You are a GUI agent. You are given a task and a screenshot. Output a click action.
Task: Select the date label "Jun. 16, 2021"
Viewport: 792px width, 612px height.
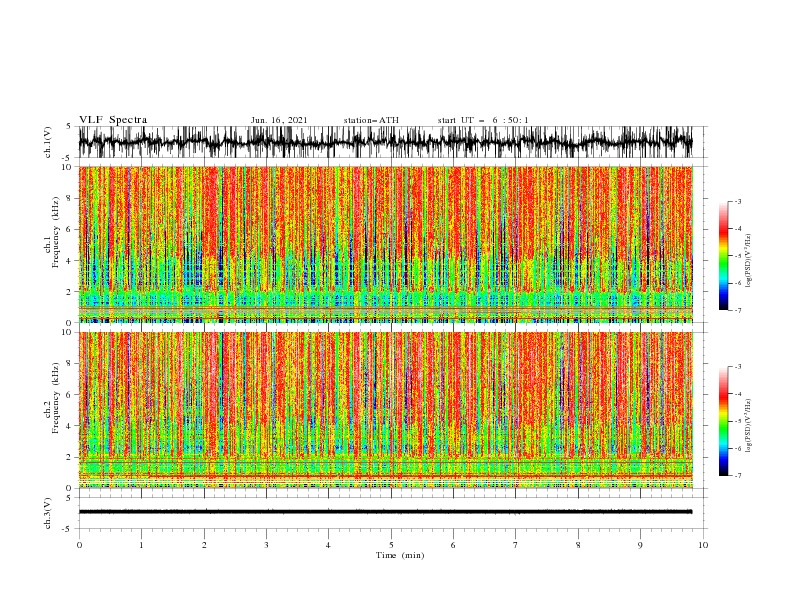(279, 120)
